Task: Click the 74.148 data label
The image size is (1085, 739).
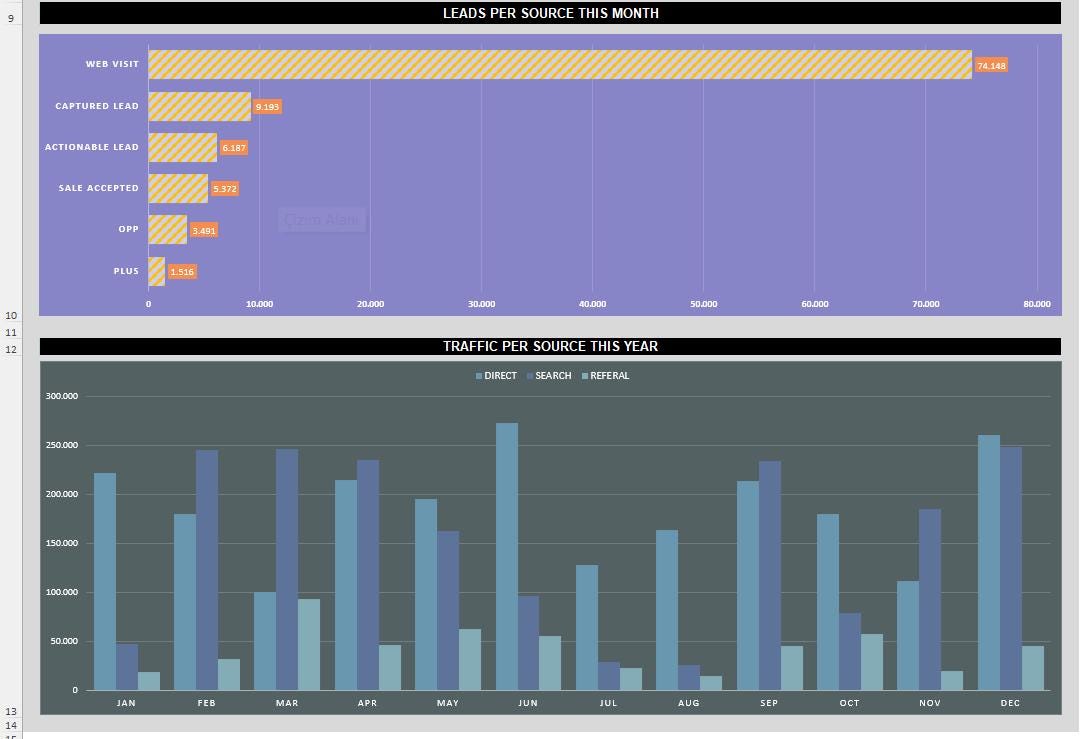Action: pyautogui.click(x=990, y=65)
